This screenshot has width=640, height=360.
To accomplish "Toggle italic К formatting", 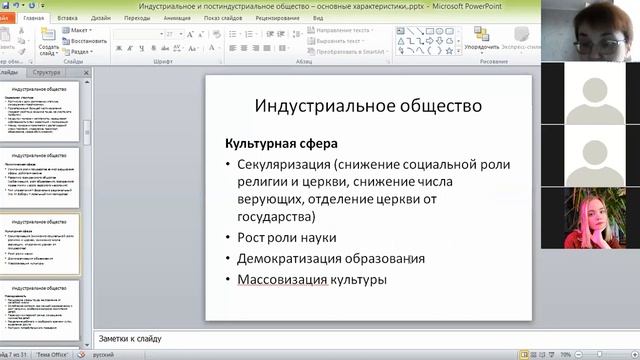I will point(130,49).
